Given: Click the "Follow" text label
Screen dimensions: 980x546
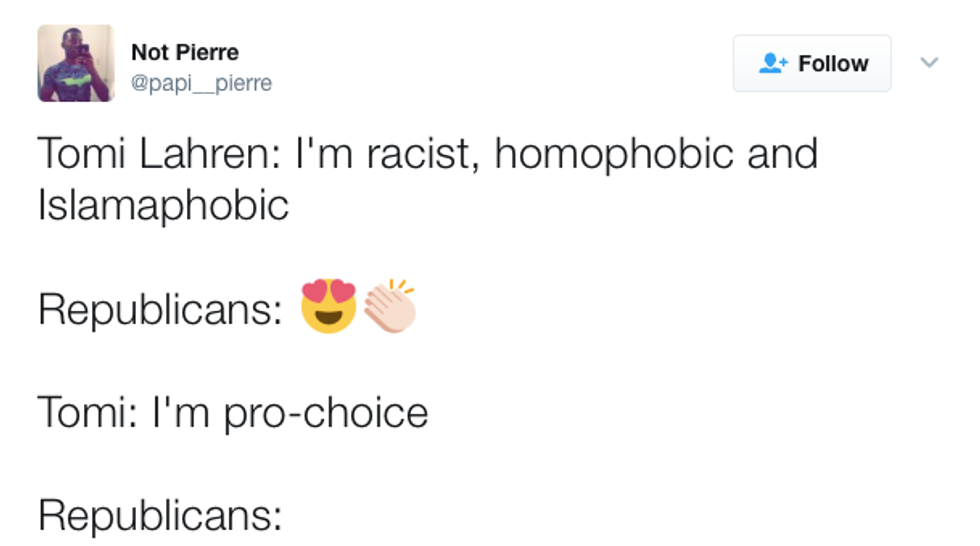Looking at the screenshot, I should [833, 64].
